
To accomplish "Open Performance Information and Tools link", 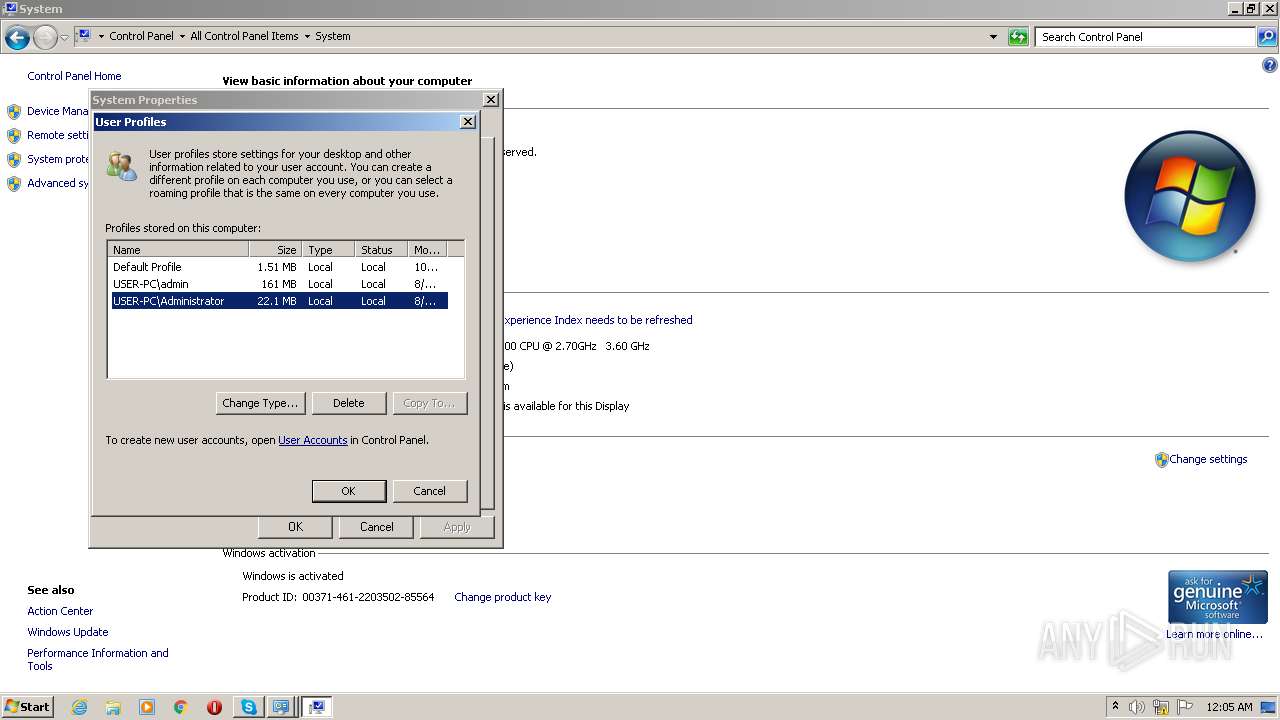I will pos(98,660).
